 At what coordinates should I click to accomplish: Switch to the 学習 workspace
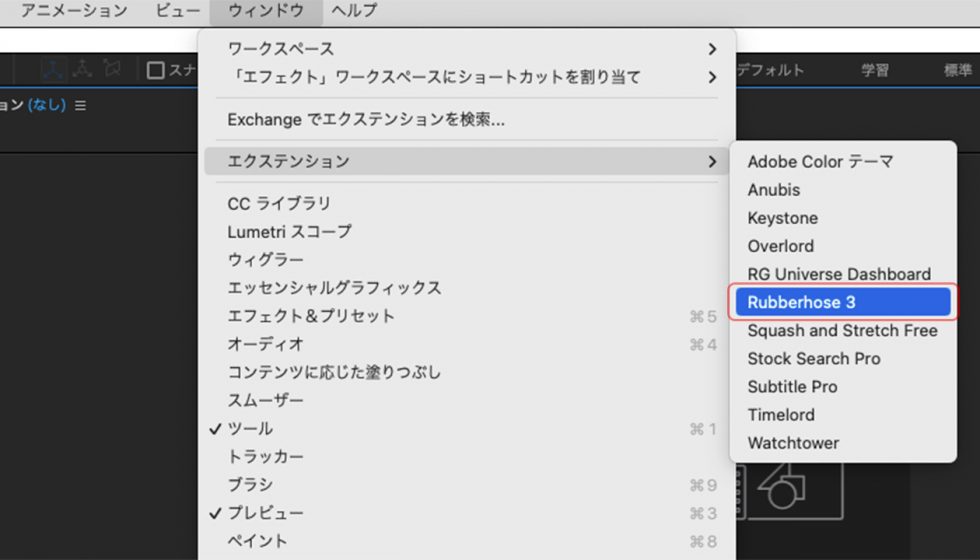(874, 70)
